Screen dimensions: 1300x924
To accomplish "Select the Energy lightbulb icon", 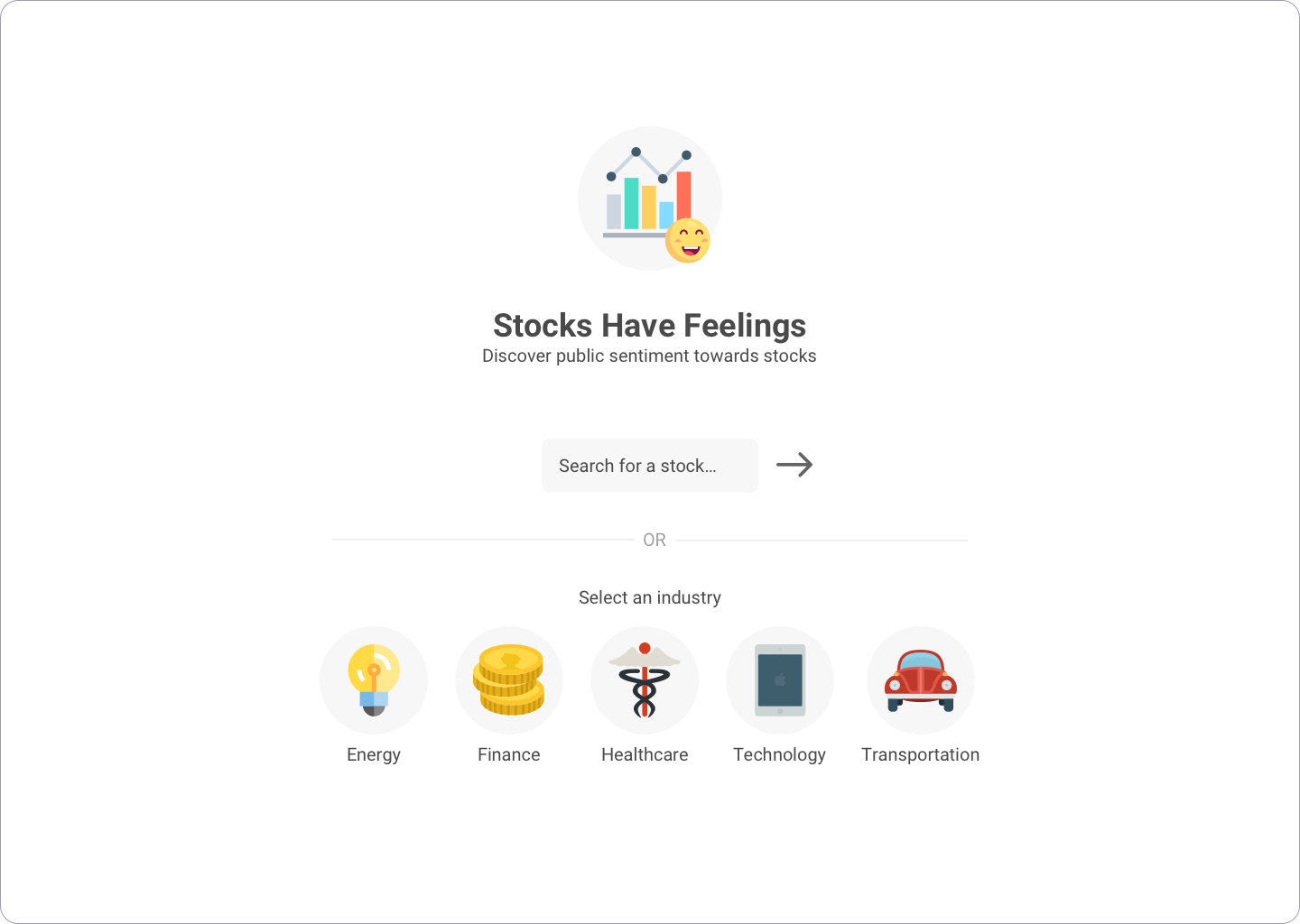I will click(x=374, y=680).
